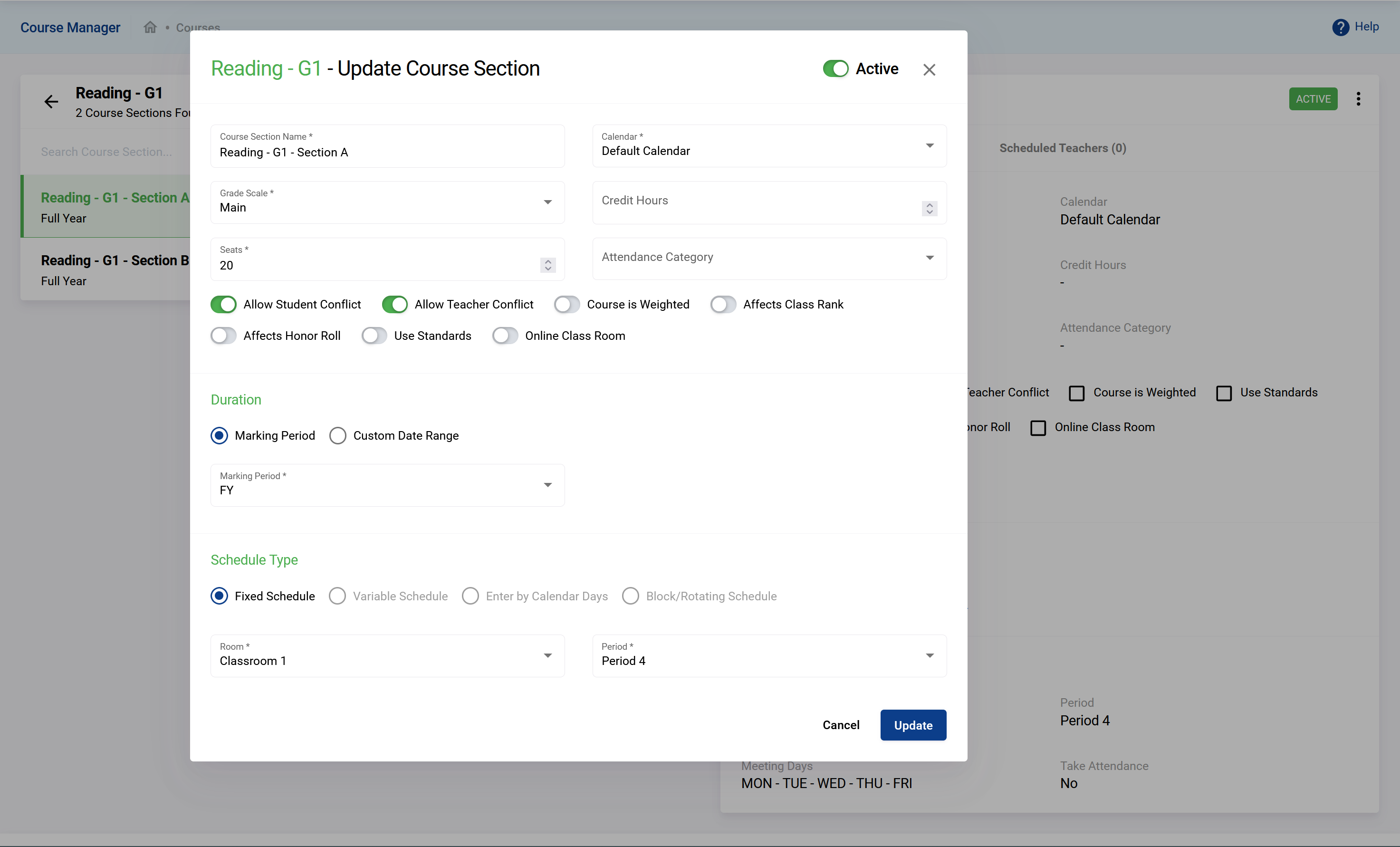The width and height of the screenshot is (1400, 847).
Task: Click the back arrow next to Reading - G1
Action: (51, 102)
